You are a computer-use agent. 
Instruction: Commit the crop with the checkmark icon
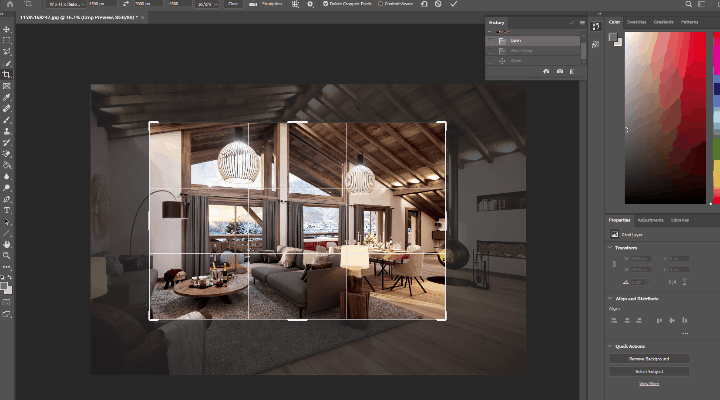454,4
